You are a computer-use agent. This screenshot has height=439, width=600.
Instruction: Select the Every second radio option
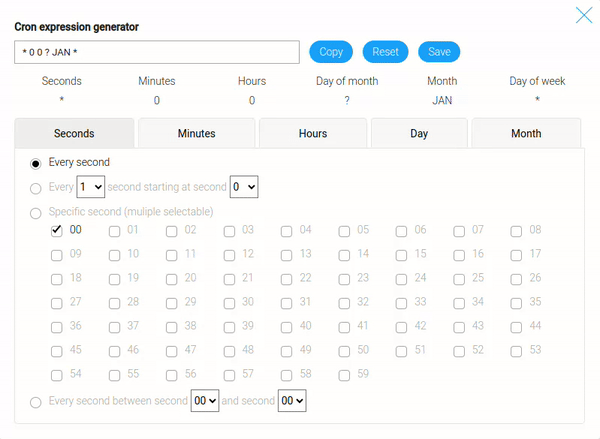click(37, 163)
